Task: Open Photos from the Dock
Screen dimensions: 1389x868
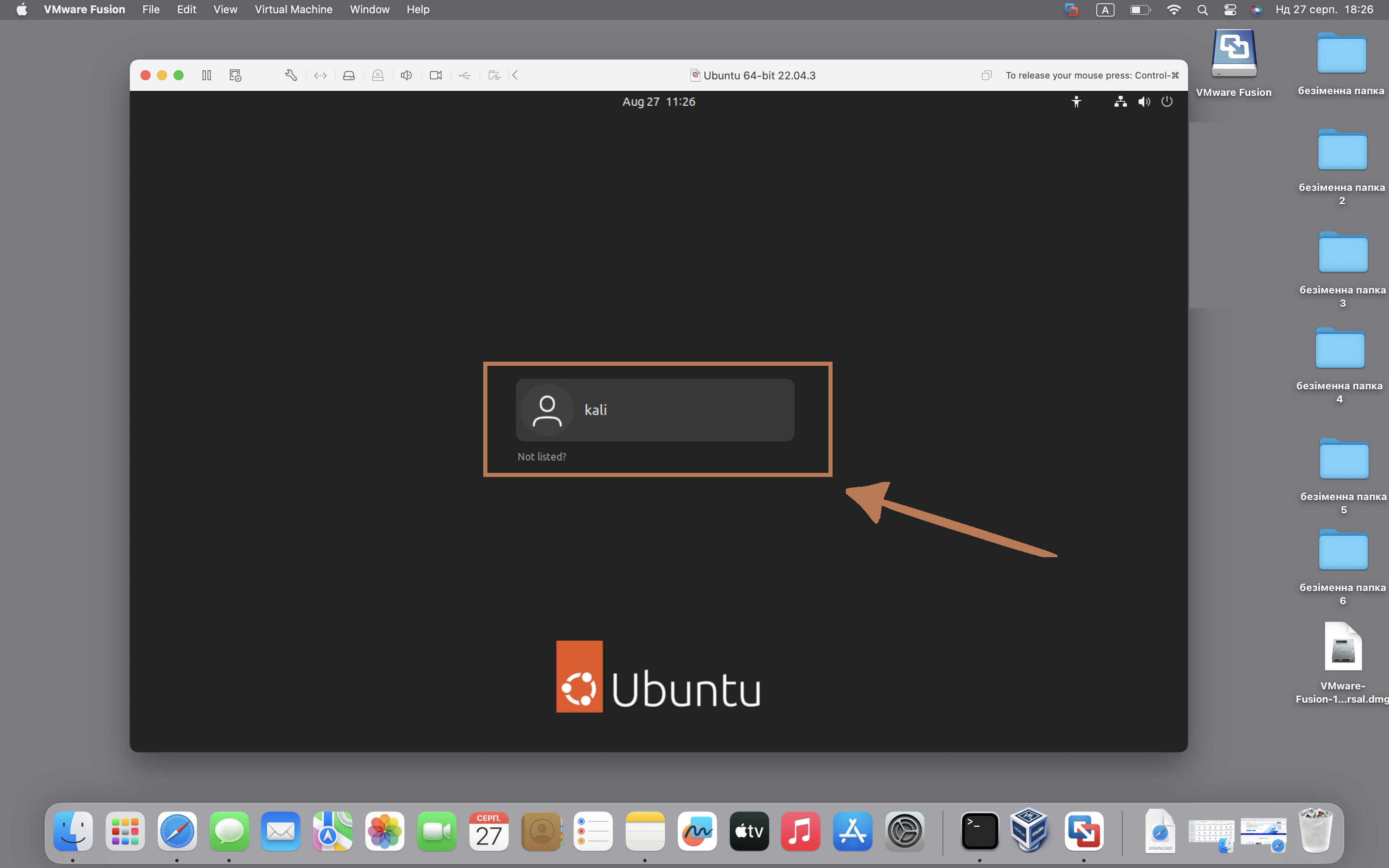Action: 384,831
